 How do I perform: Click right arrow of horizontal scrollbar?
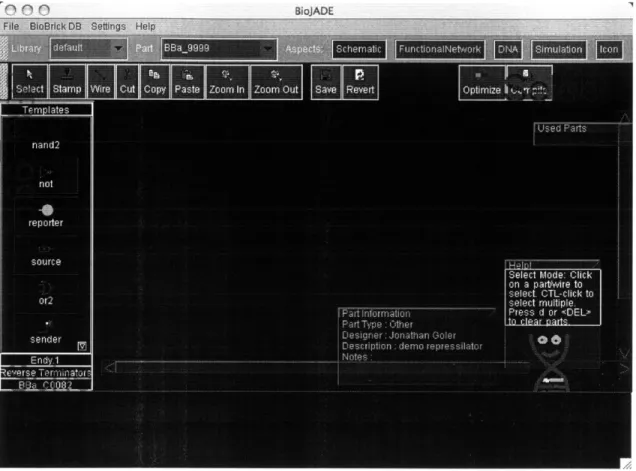[x=625, y=368]
